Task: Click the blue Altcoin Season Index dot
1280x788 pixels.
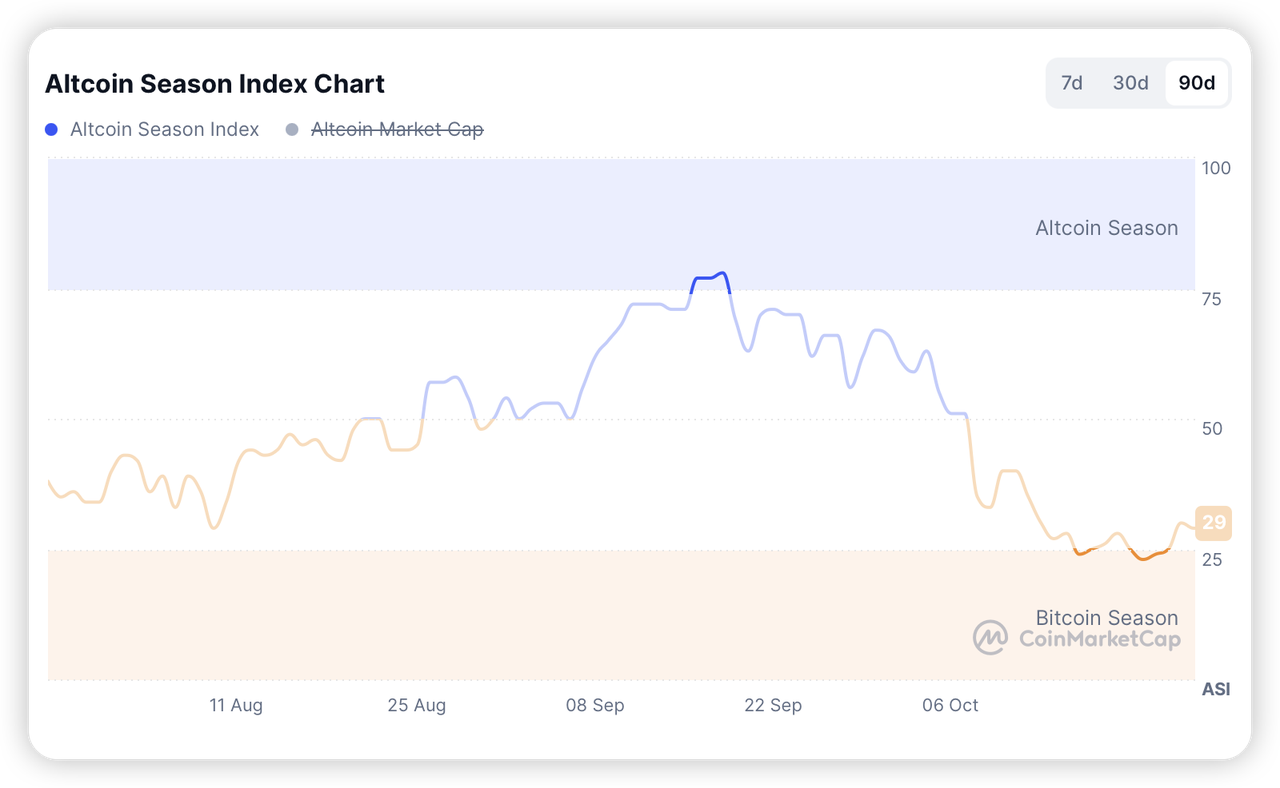Action: pyautogui.click(x=52, y=129)
